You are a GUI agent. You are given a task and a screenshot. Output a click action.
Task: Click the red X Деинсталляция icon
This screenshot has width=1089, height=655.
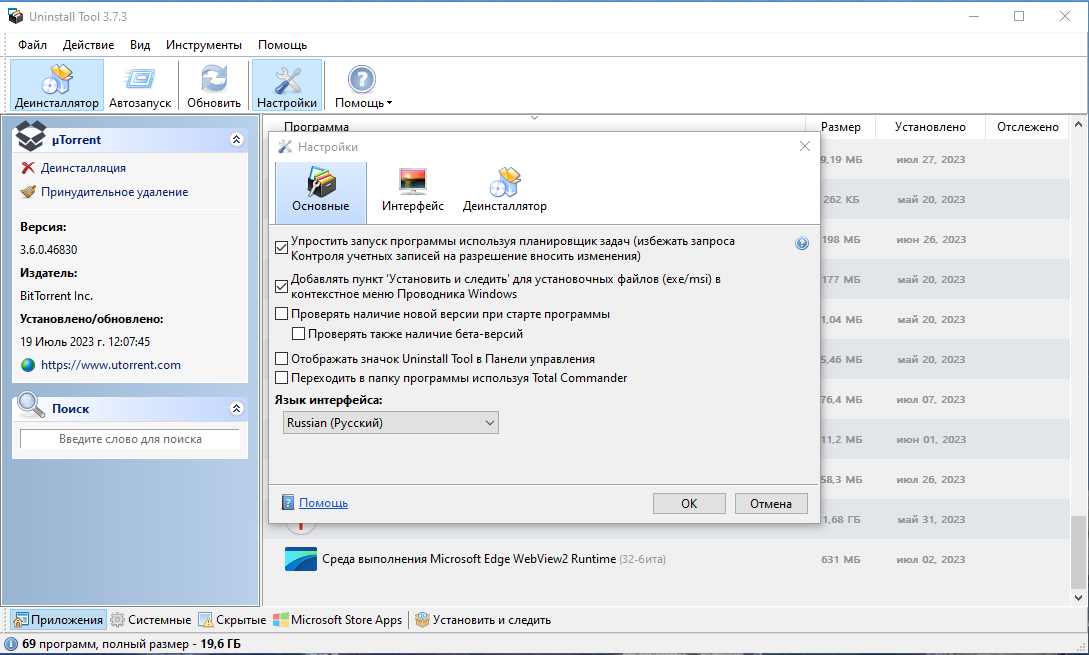tap(28, 168)
